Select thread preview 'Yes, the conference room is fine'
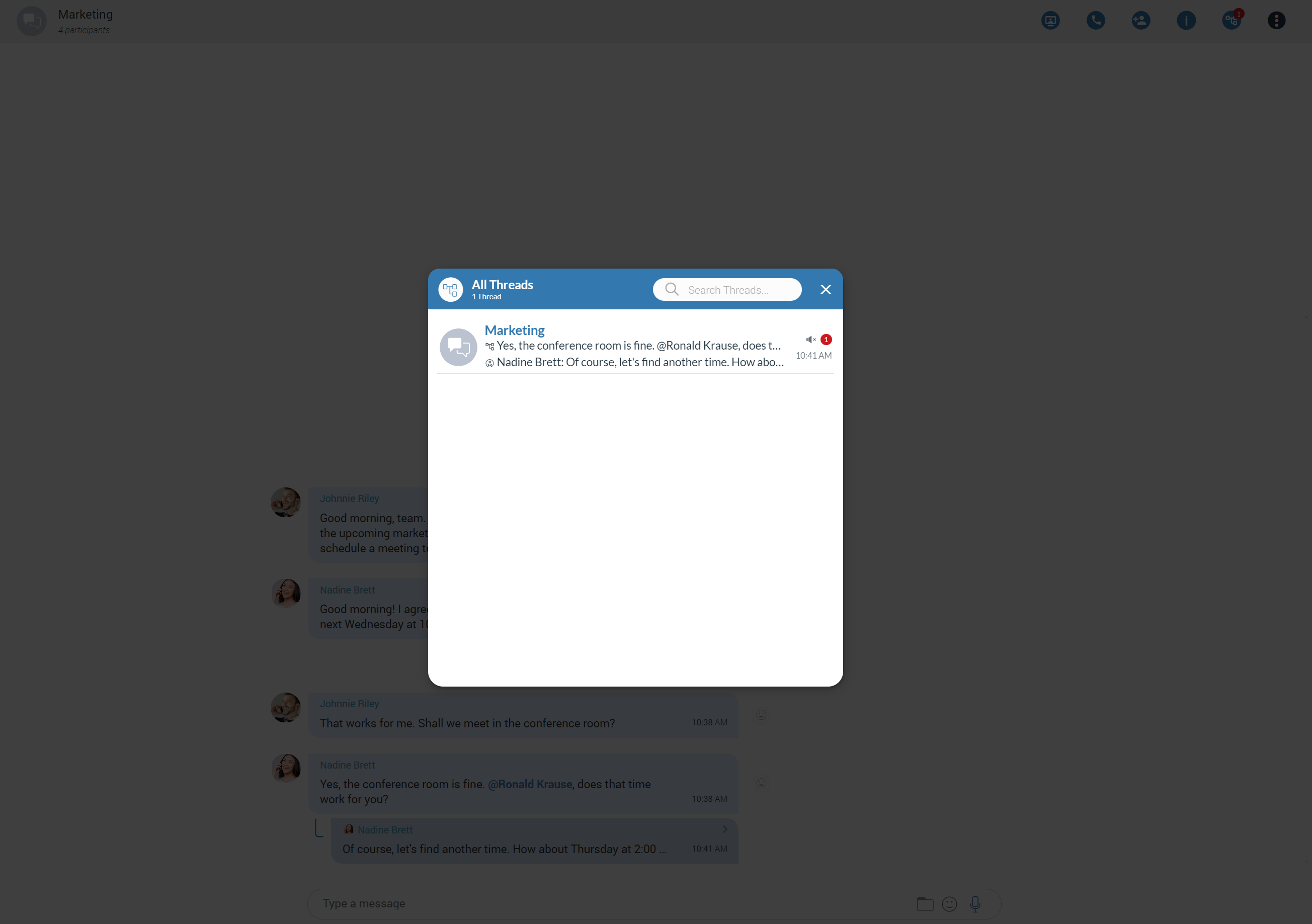This screenshot has width=1312, height=924. coord(638,346)
